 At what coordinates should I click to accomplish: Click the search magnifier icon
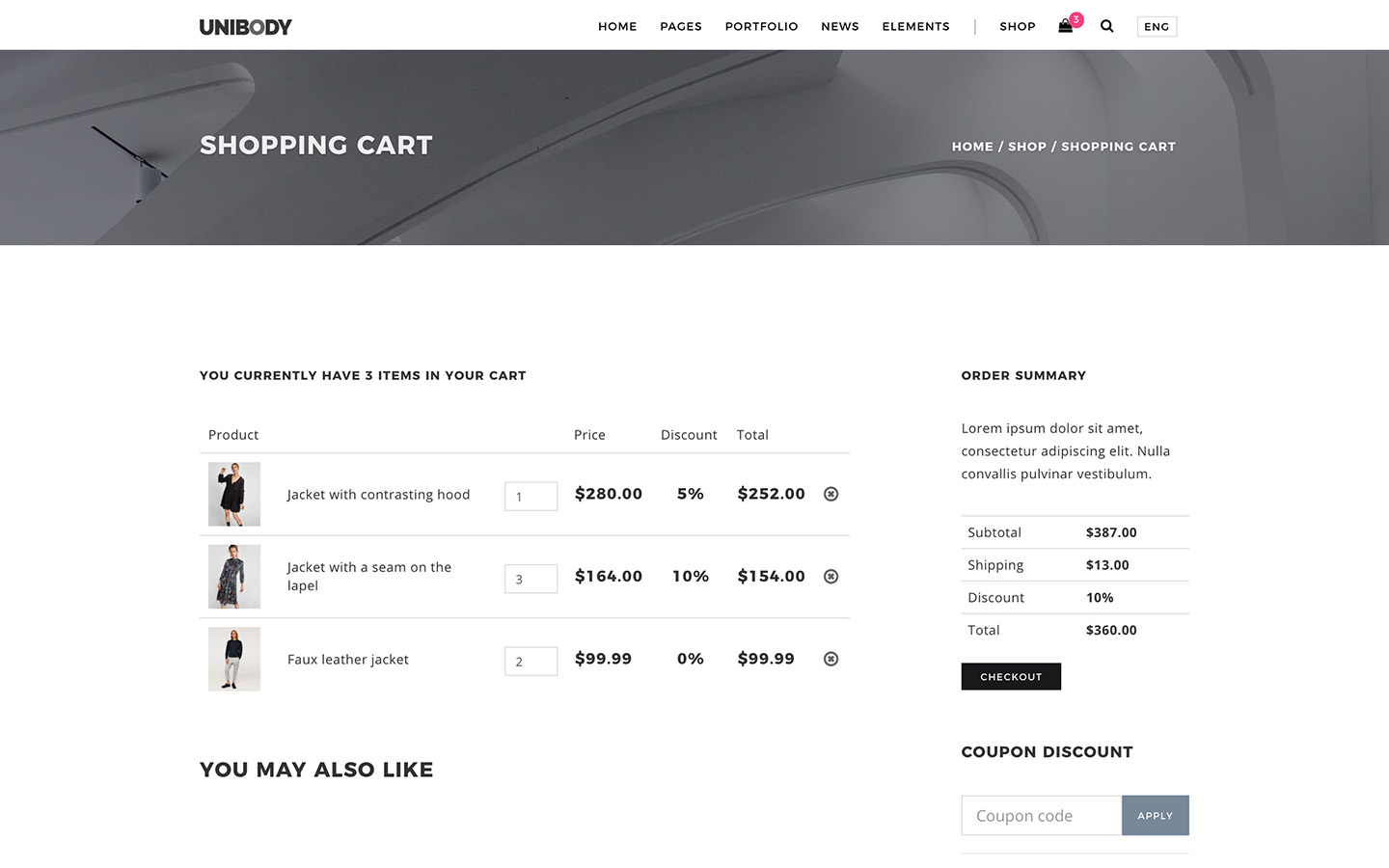click(x=1107, y=26)
